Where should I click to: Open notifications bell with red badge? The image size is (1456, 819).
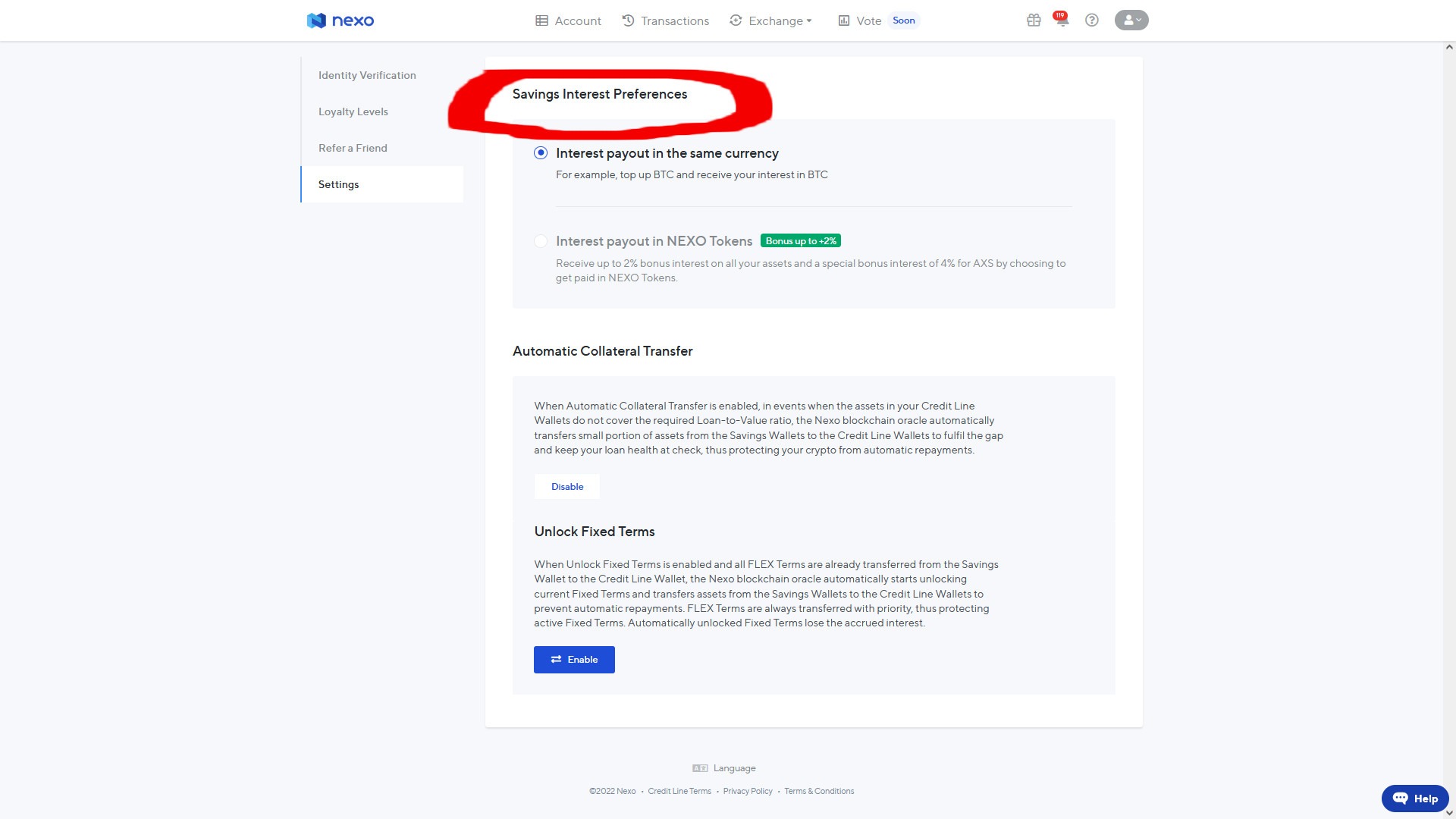[x=1062, y=20]
